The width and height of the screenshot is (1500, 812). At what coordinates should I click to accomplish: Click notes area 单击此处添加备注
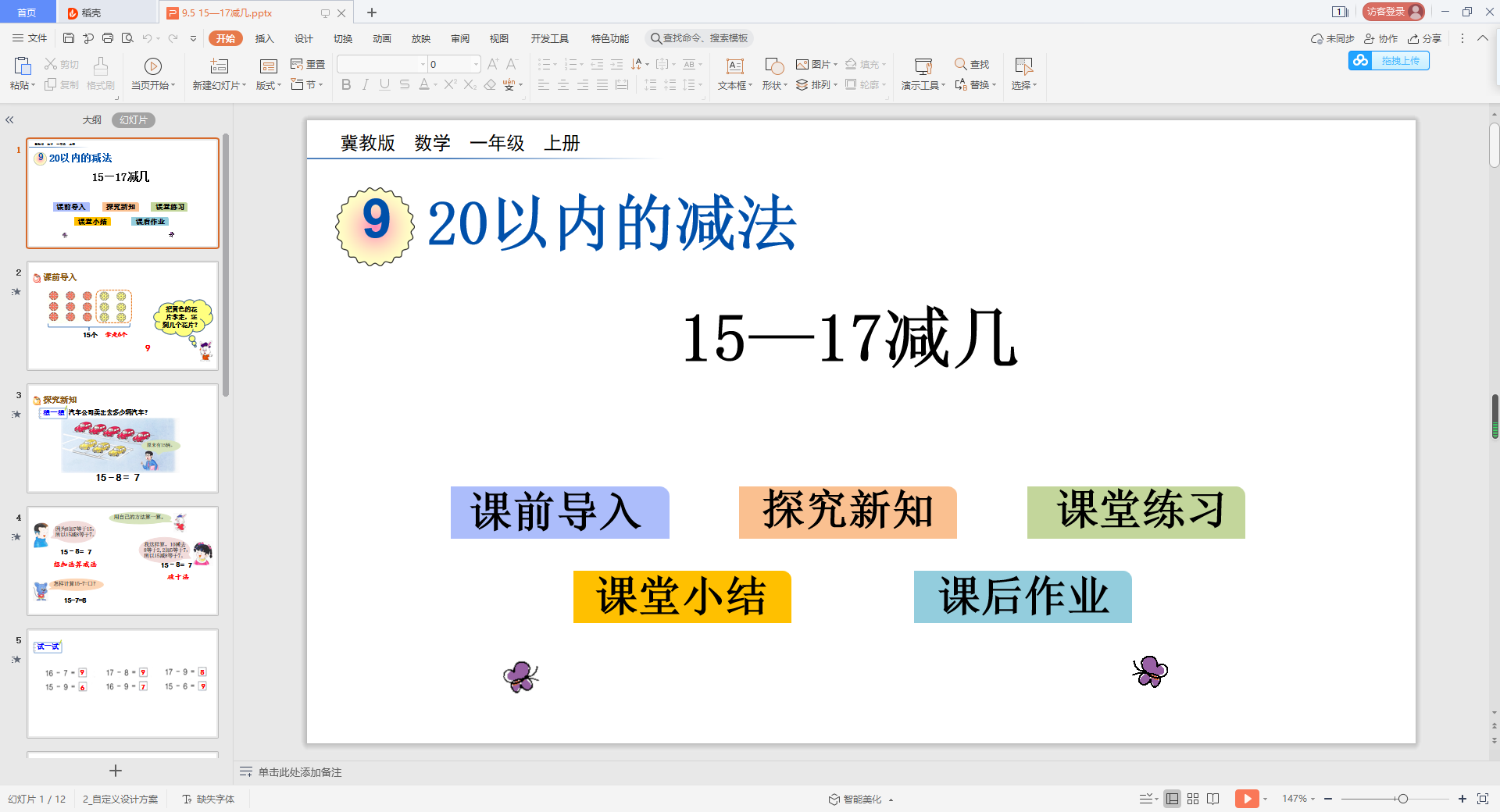[300, 771]
